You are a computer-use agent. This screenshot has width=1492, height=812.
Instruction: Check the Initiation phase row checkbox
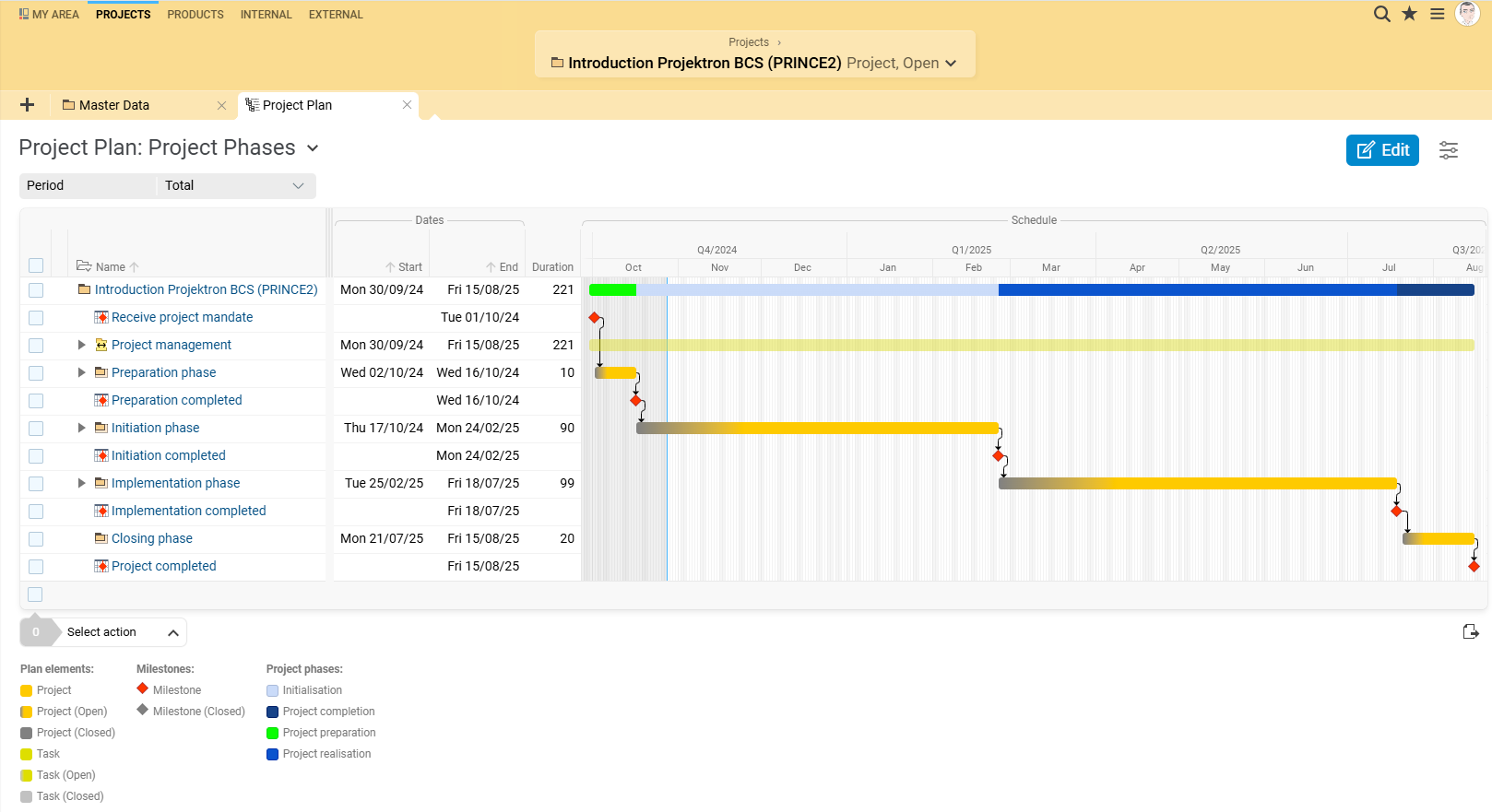[36, 428]
